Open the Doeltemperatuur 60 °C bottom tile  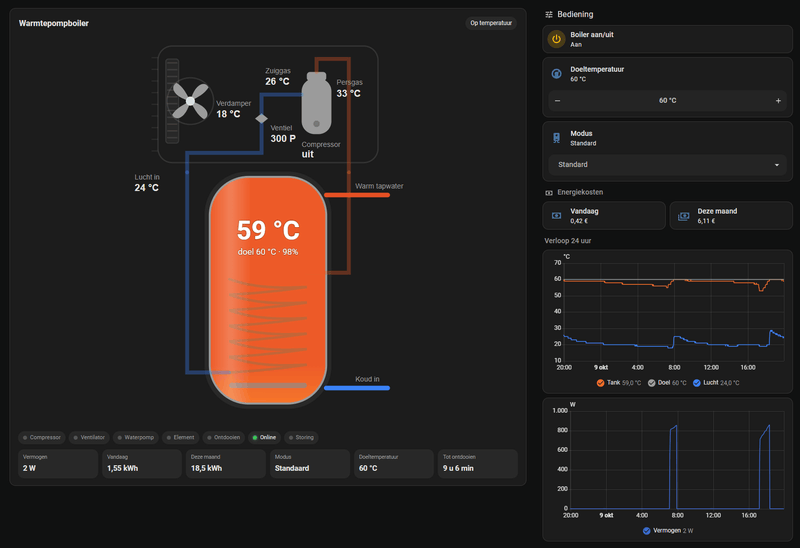(x=394, y=463)
